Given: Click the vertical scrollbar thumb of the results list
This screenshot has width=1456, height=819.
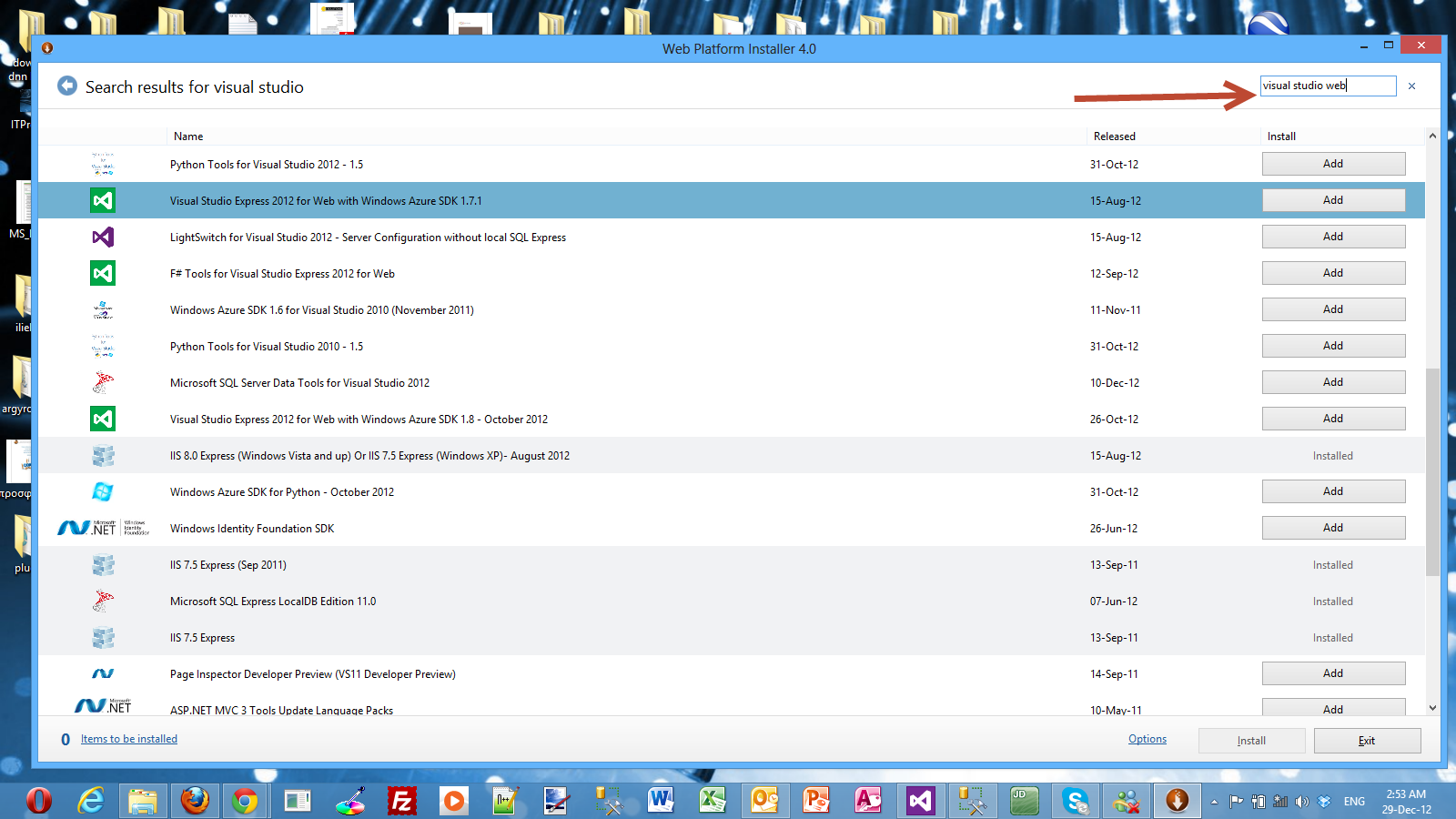Looking at the screenshot, I should (1432, 471).
